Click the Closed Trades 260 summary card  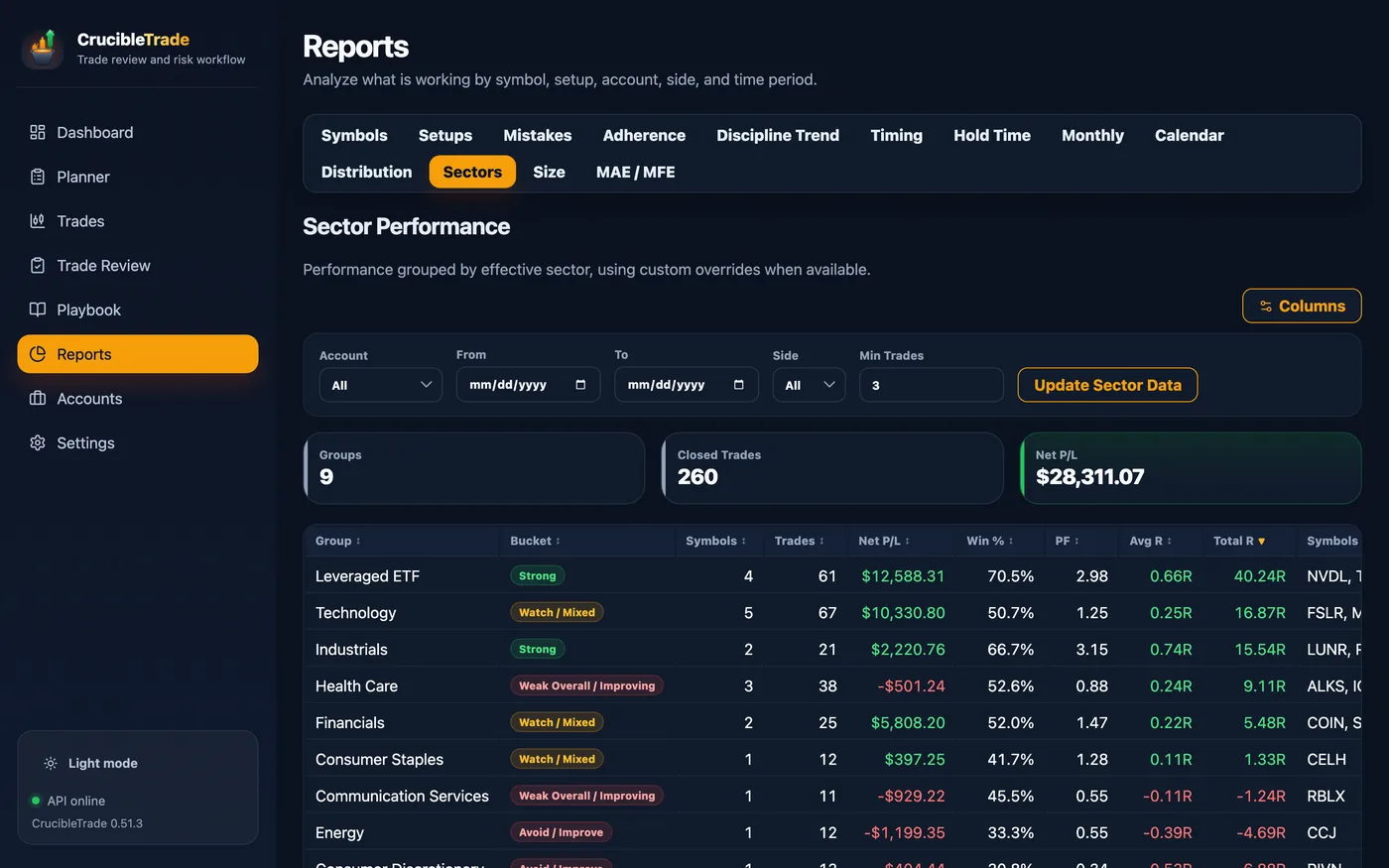(832, 468)
